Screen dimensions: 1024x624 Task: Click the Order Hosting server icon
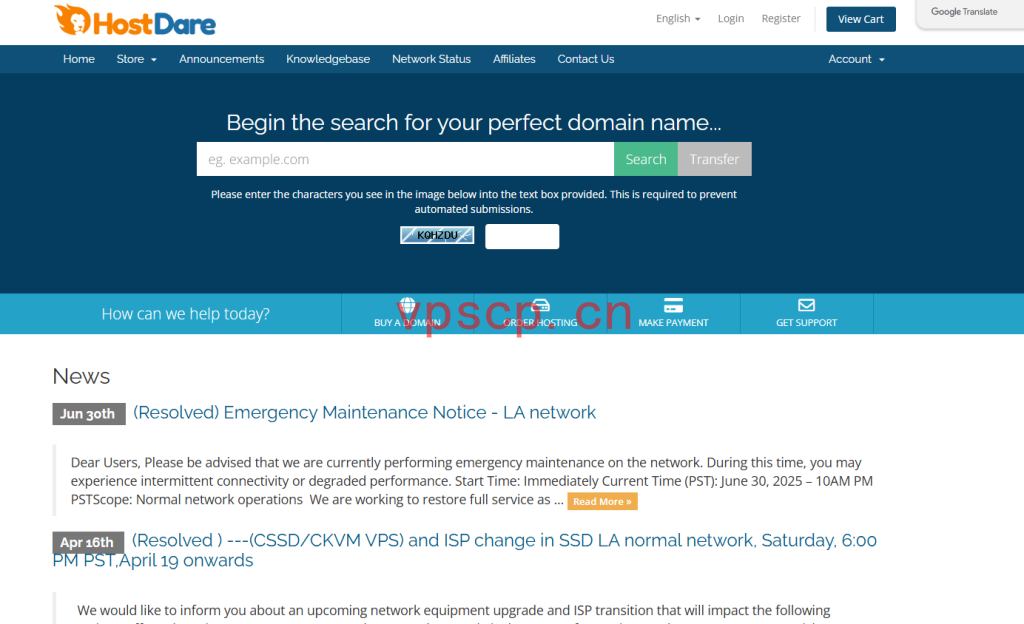(541, 305)
